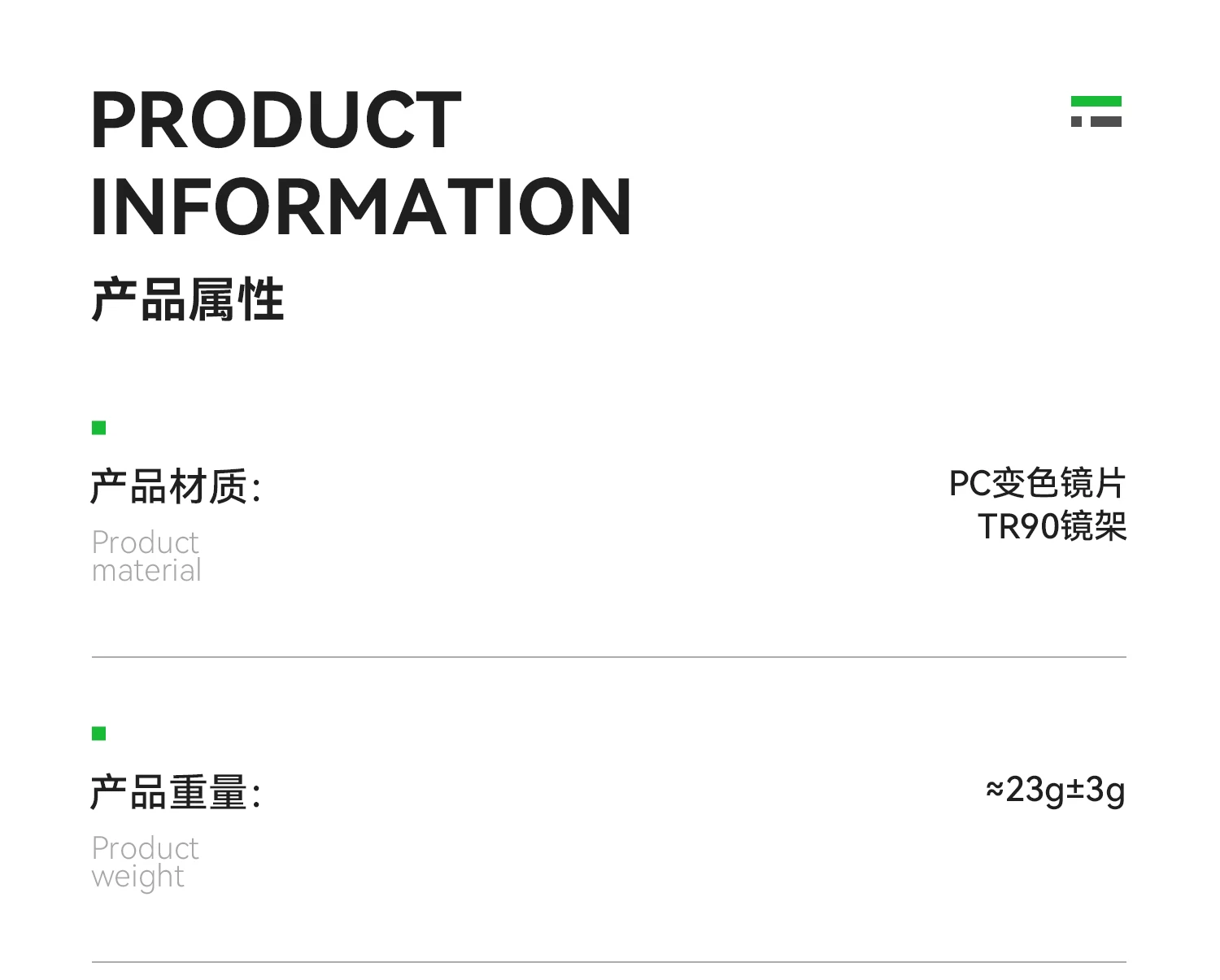
Task: Click the gray word "Product" above "weight"
Action: pyautogui.click(x=145, y=848)
